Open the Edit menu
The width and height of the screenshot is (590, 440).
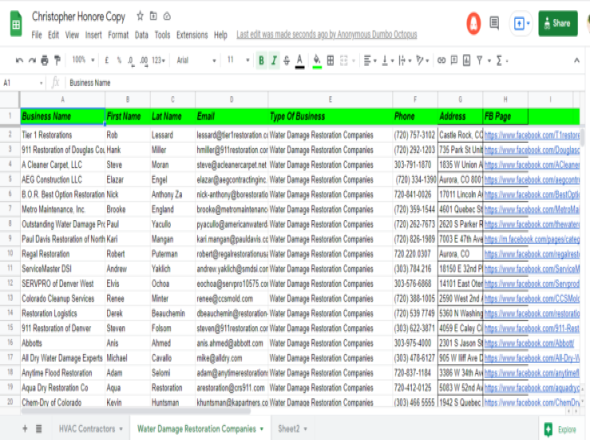coord(53,35)
